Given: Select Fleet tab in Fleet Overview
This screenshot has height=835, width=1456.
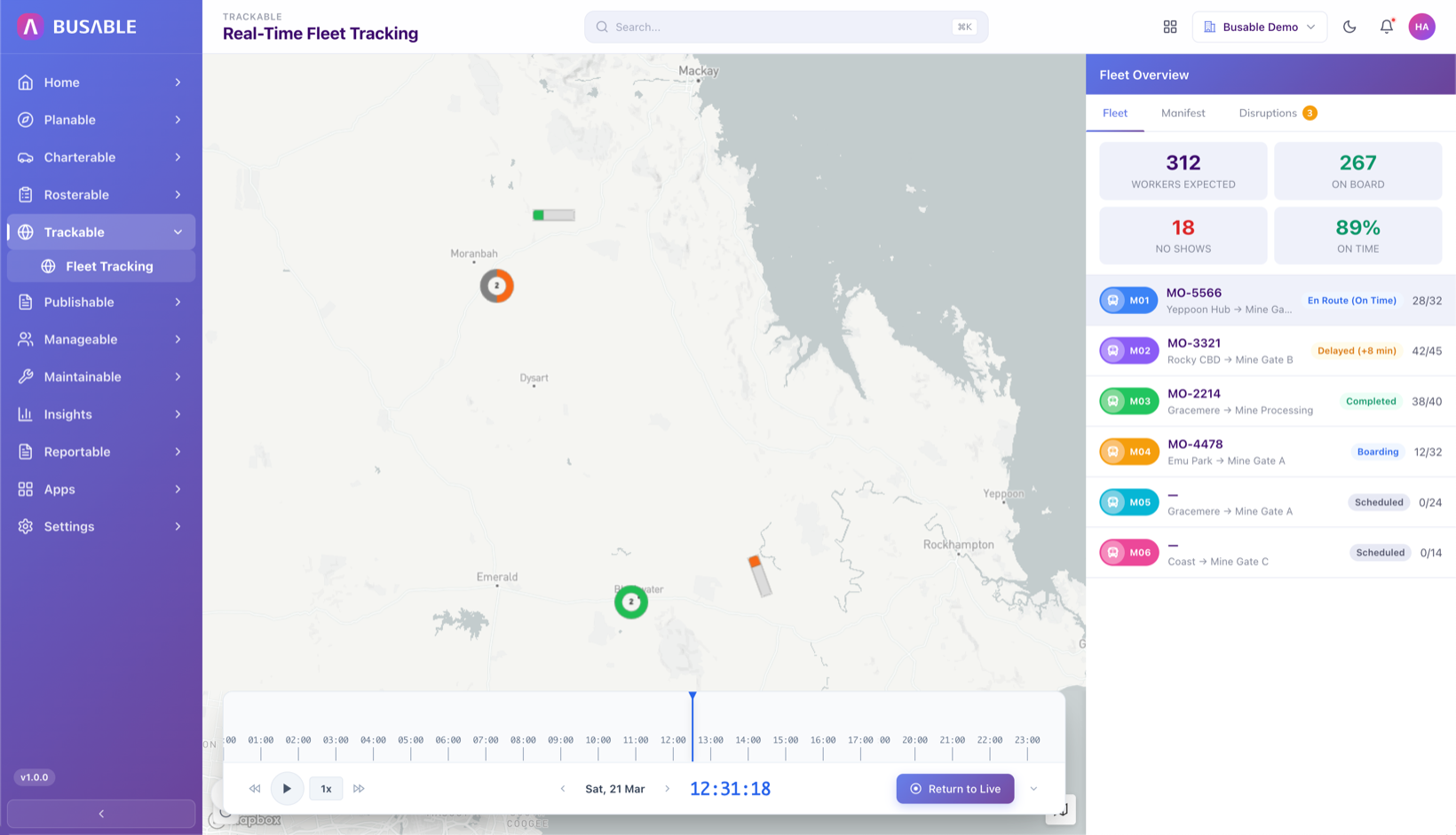Looking at the screenshot, I should click(1115, 113).
